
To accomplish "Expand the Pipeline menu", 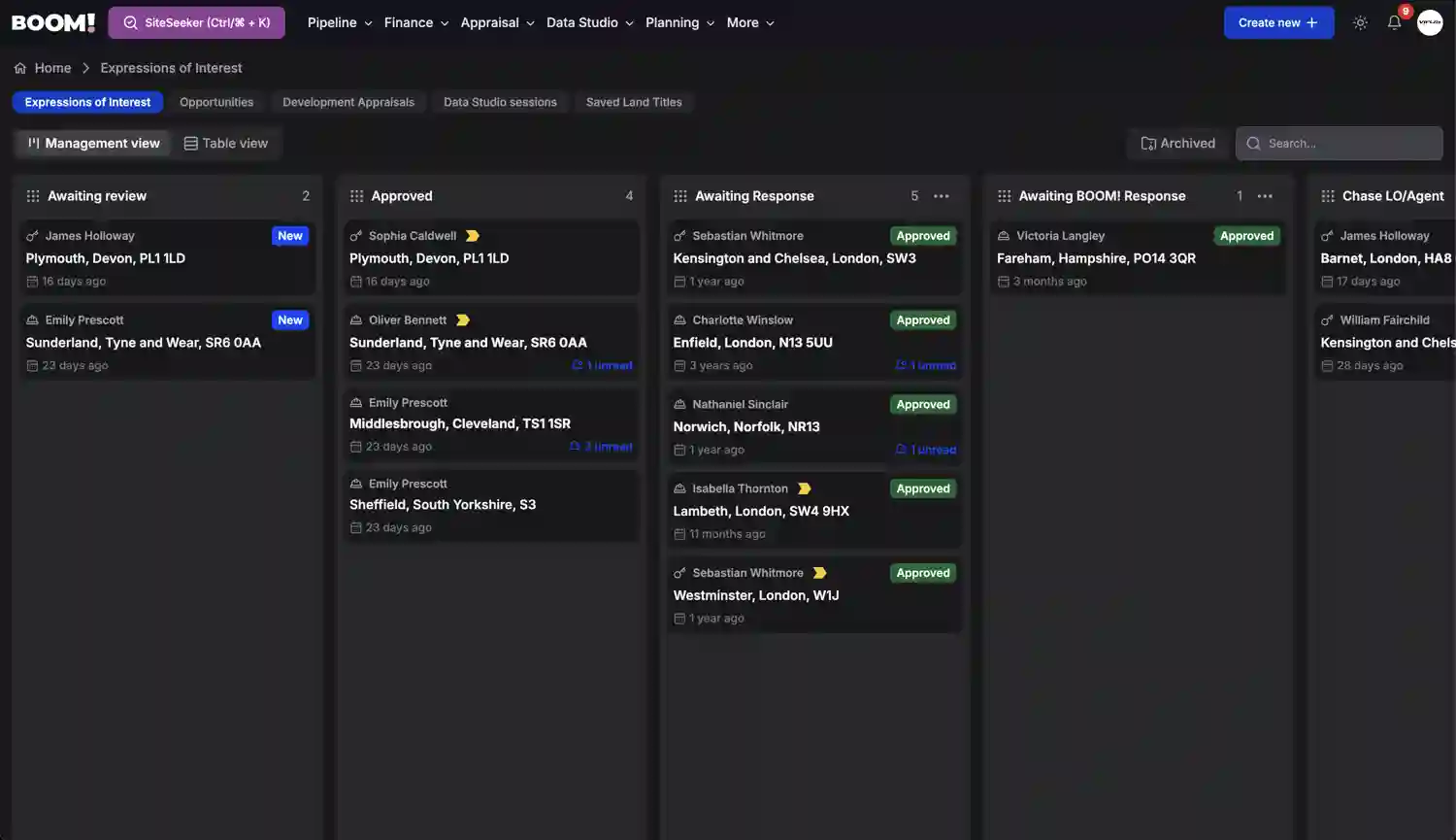I will (x=340, y=22).
